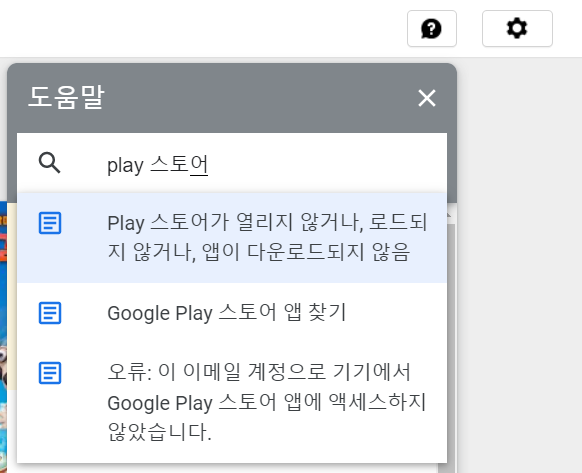Image resolution: width=582 pixels, height=473 pixels.
Task: Close the 도움말 help panel
Action: coord(427,98)
